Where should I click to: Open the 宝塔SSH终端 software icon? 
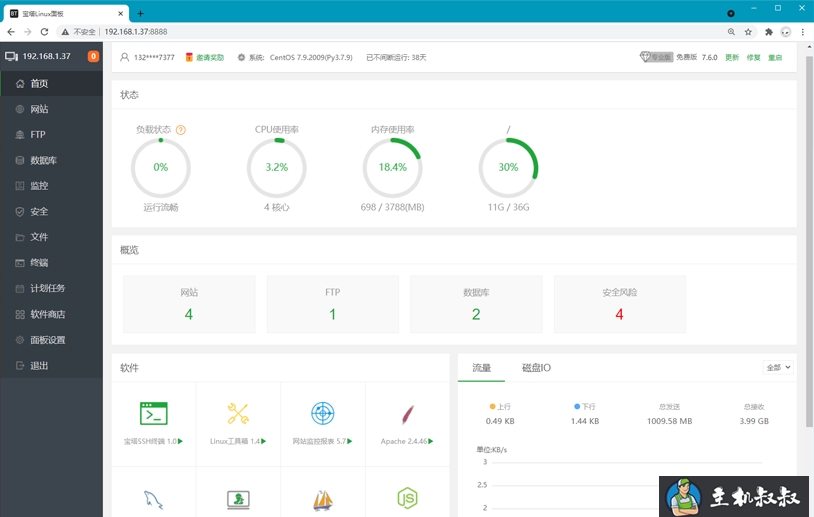click(x=154, y=414)
